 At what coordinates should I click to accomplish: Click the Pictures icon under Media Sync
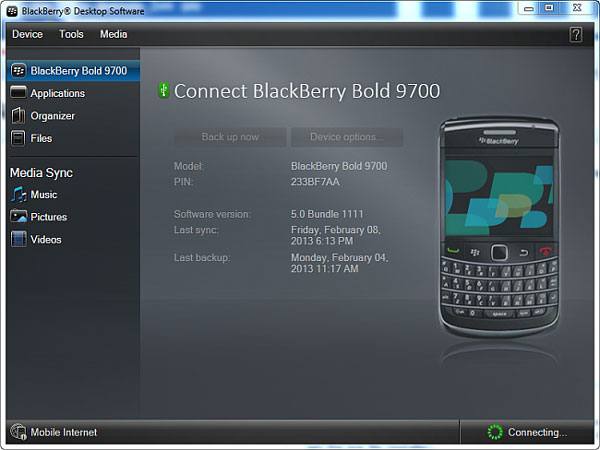[18, 217]
